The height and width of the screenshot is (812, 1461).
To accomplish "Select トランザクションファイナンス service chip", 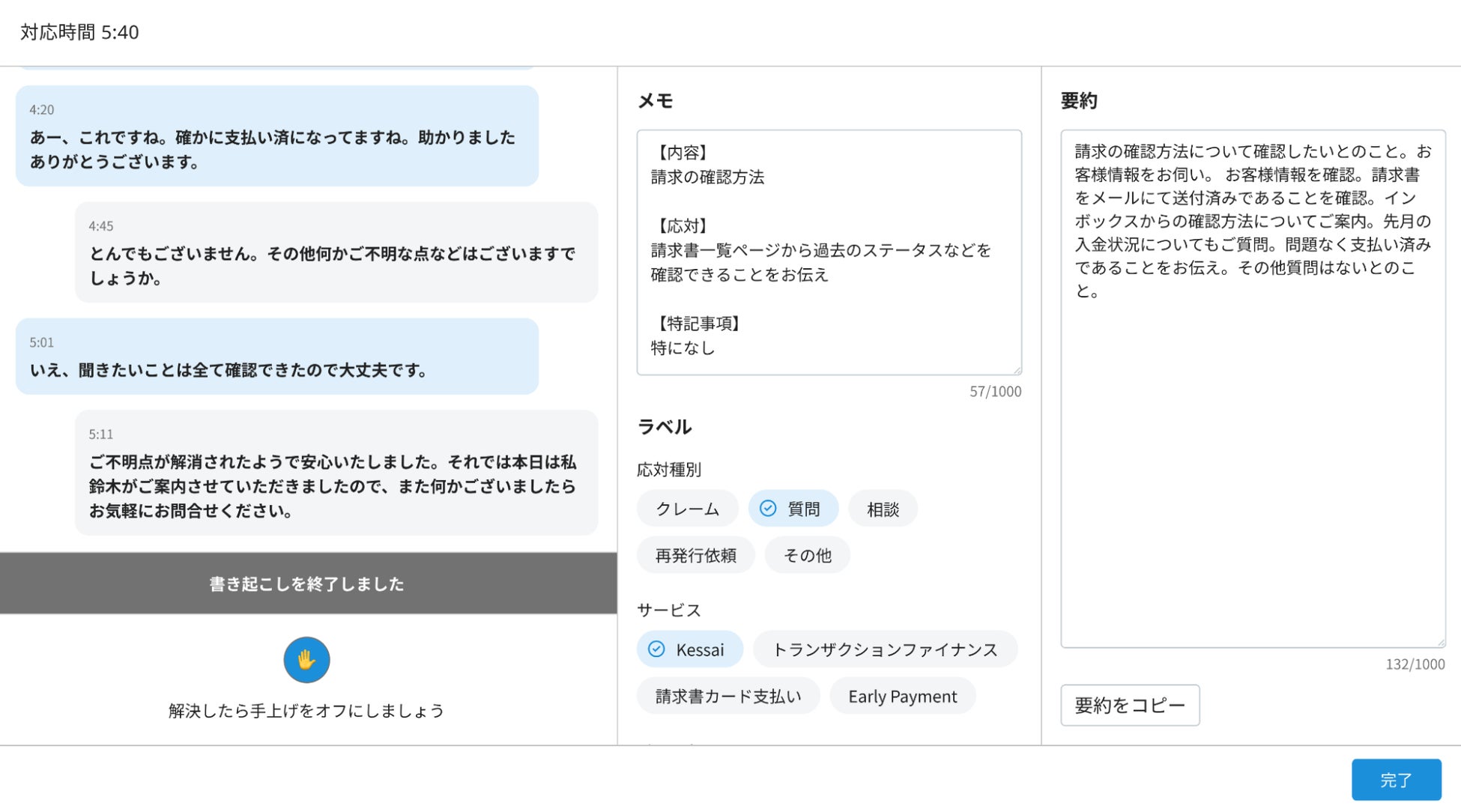I will pyautogui.click(x=885, y=649).
